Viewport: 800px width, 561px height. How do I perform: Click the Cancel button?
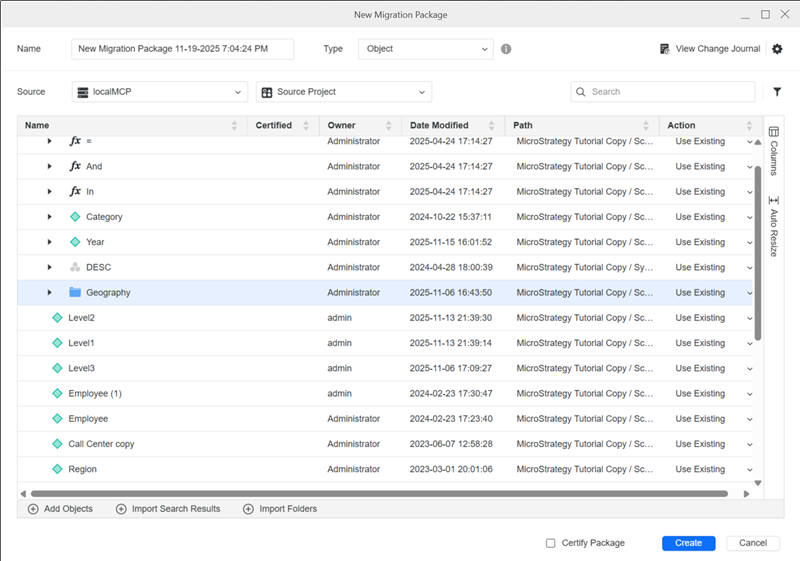tap(753, 543)
